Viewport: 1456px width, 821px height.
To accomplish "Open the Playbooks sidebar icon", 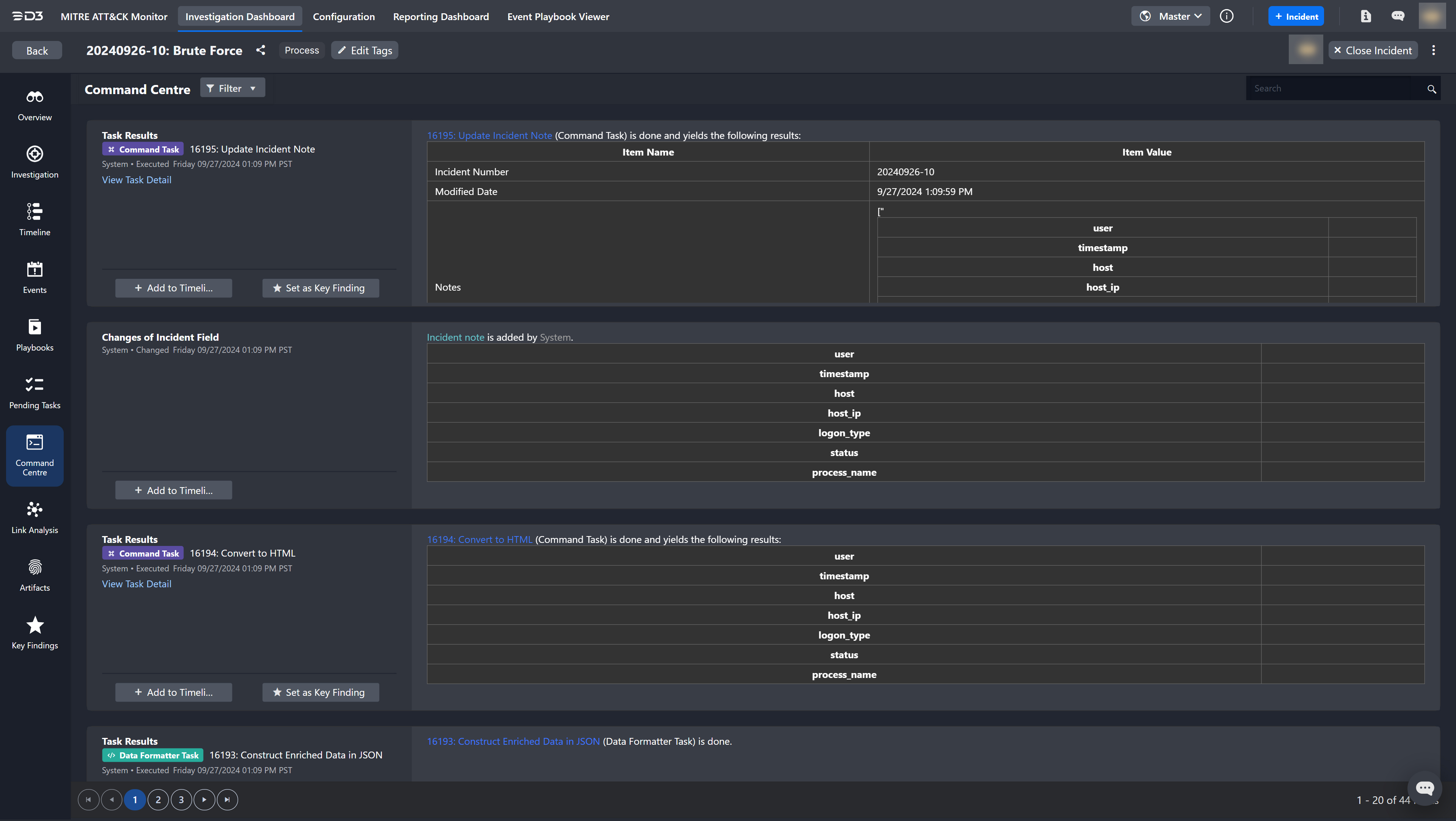I will 35,327.
